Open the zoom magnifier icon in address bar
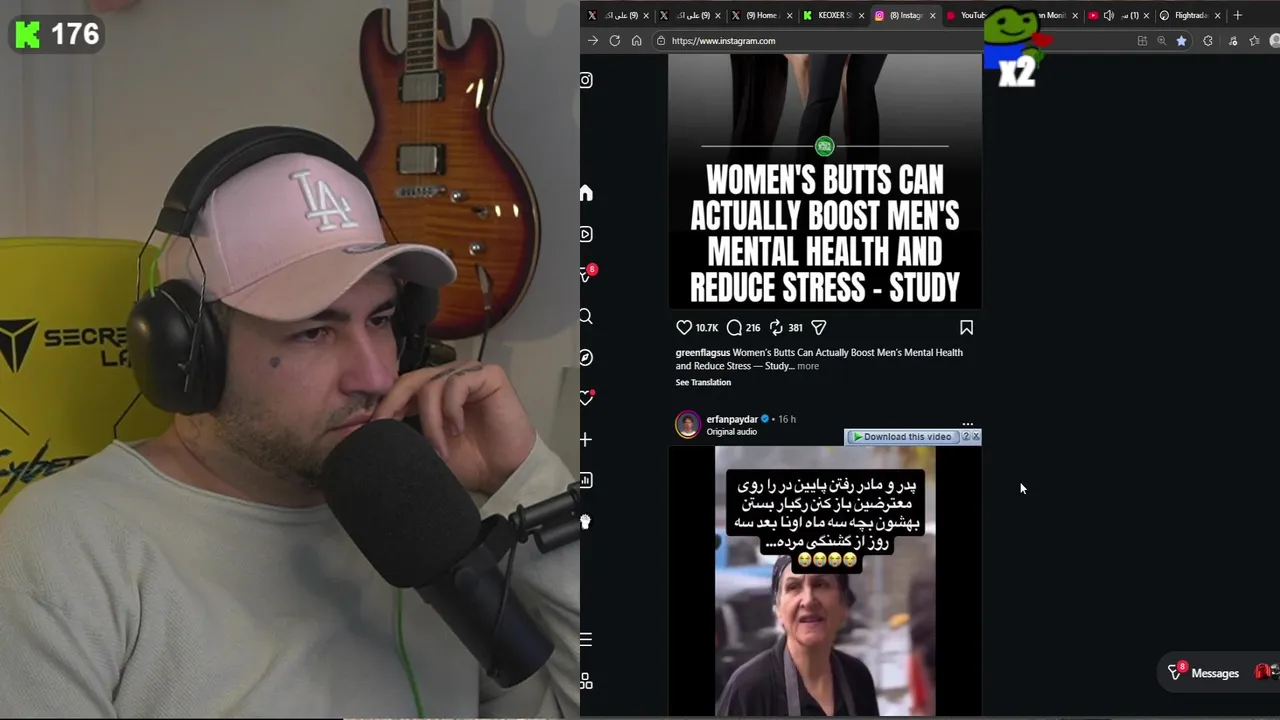1280x720 pixels. 1161,41
